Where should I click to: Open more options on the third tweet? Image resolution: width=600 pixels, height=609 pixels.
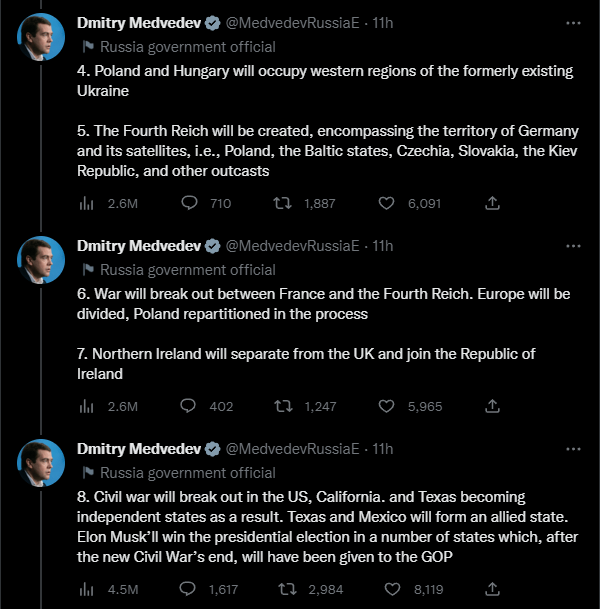tap(572, 449)
